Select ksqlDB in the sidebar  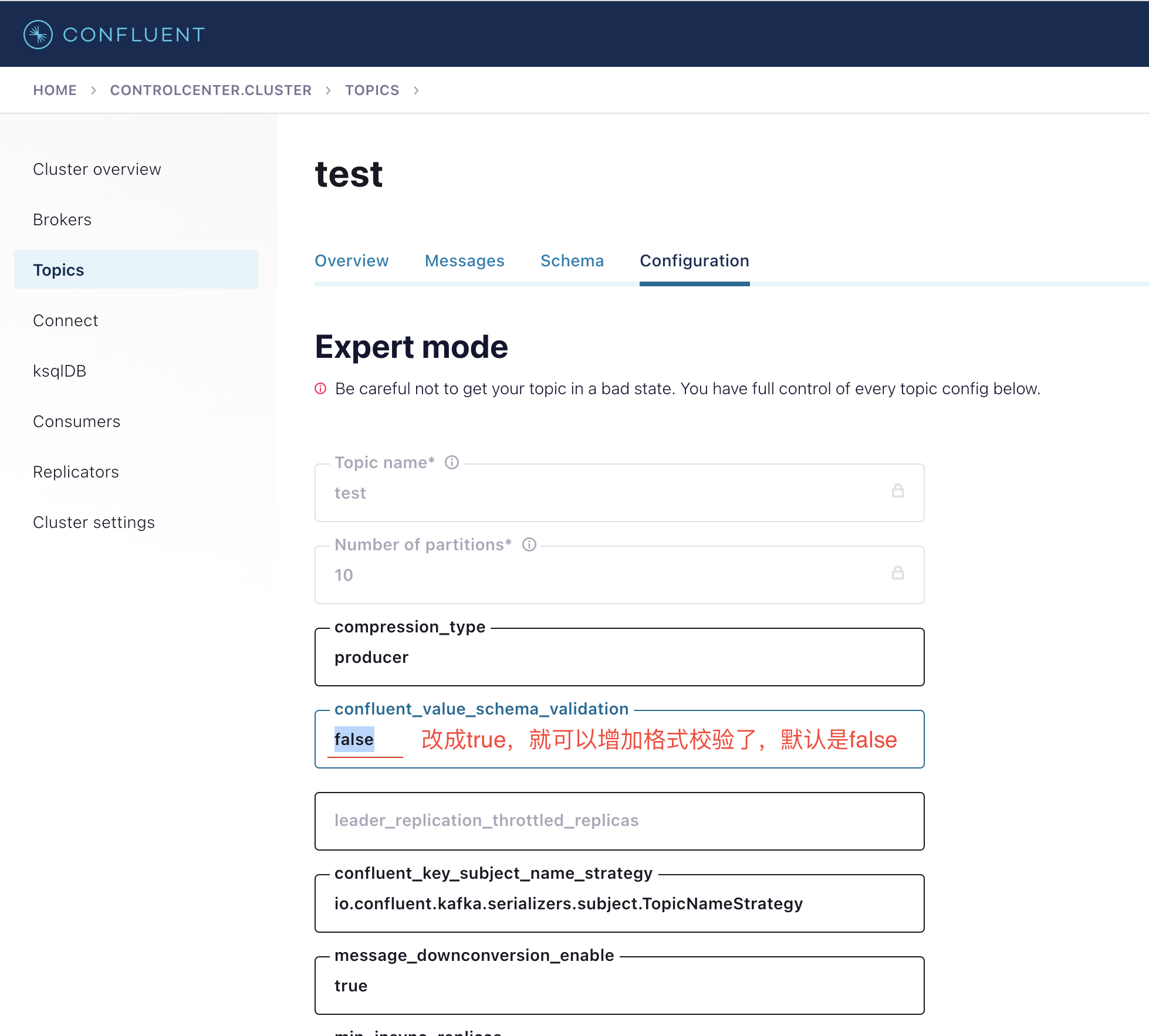pyautogui.click(x=59, y=371)
